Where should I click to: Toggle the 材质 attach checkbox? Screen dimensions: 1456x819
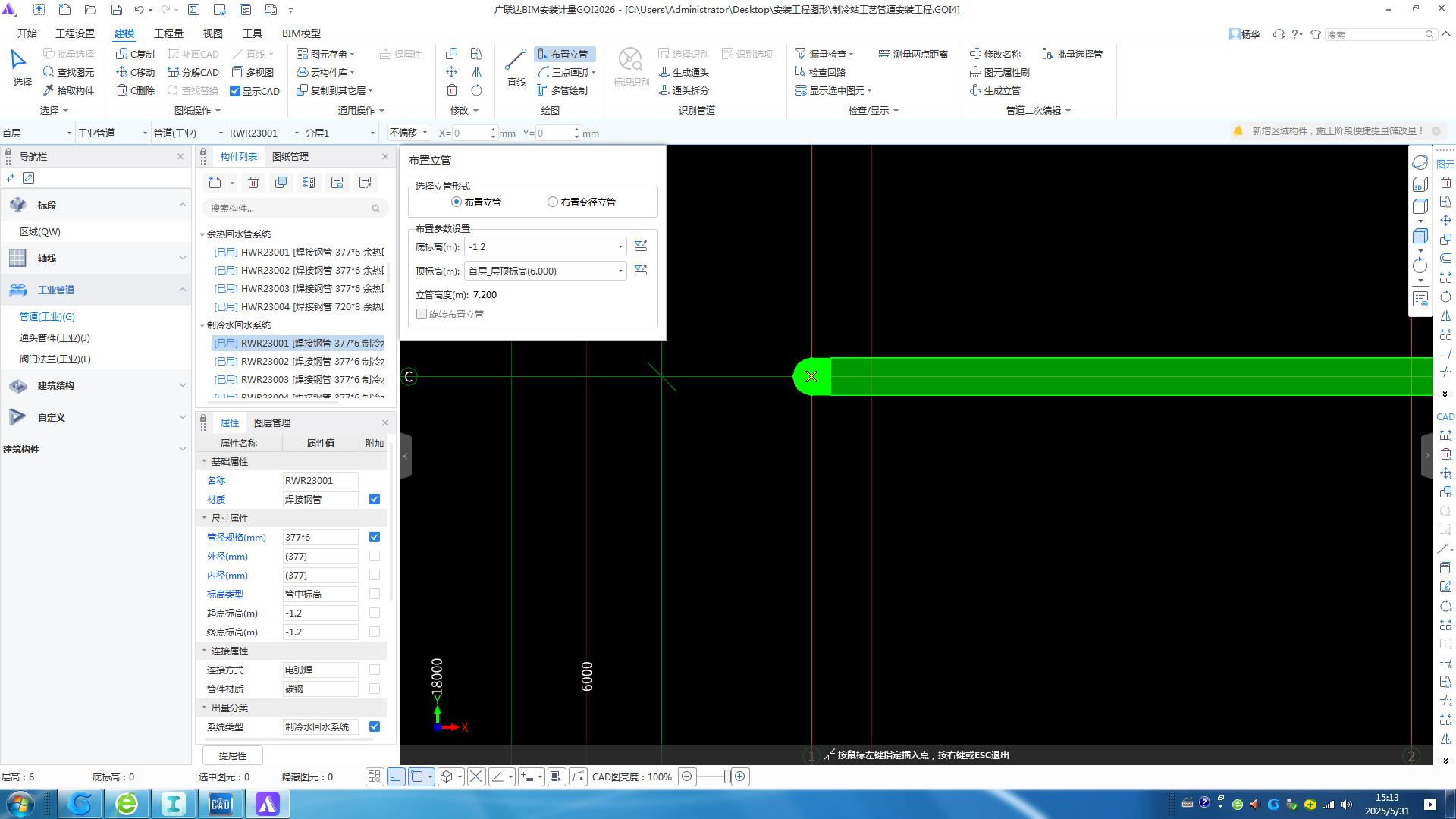(x=375, y=499)
